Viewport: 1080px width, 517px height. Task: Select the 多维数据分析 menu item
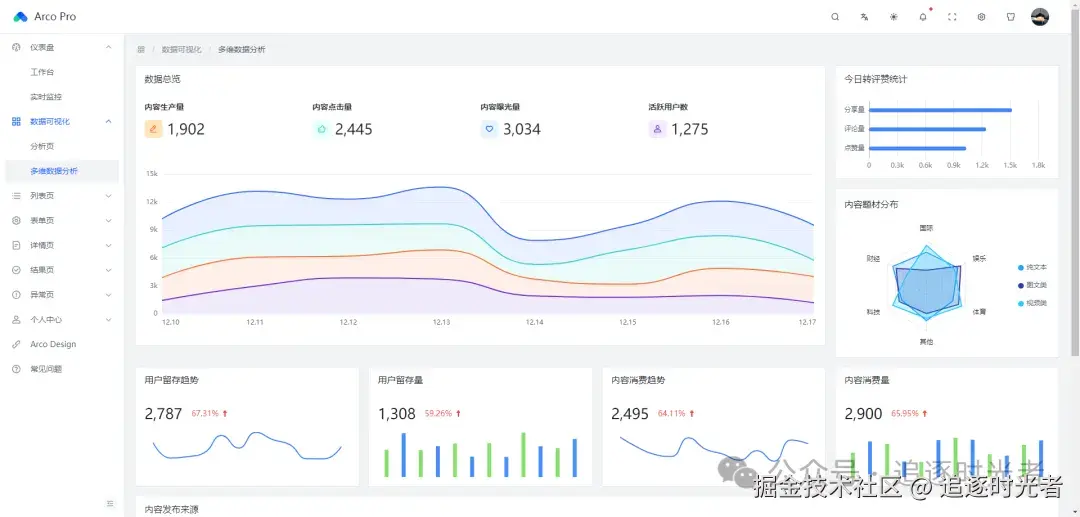click(x=62, y=171)
